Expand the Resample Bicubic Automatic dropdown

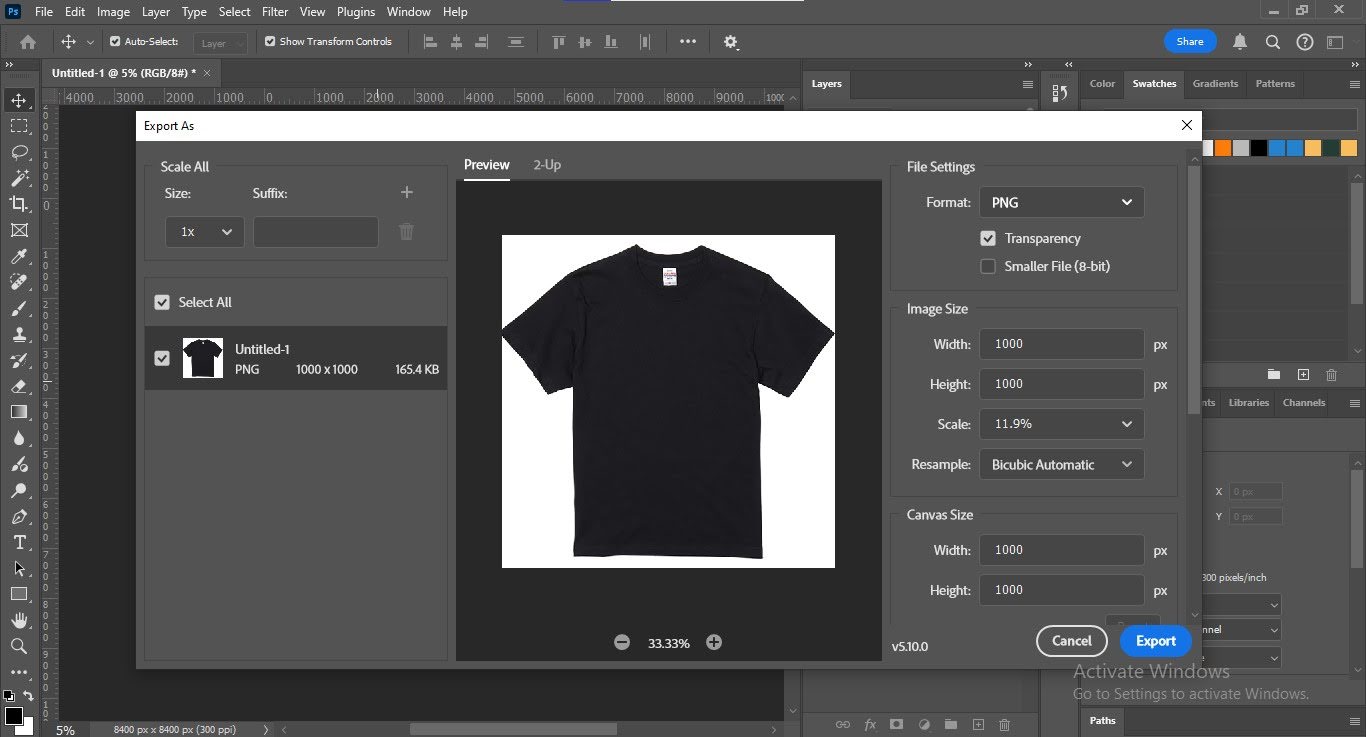tap(1061, 465)
